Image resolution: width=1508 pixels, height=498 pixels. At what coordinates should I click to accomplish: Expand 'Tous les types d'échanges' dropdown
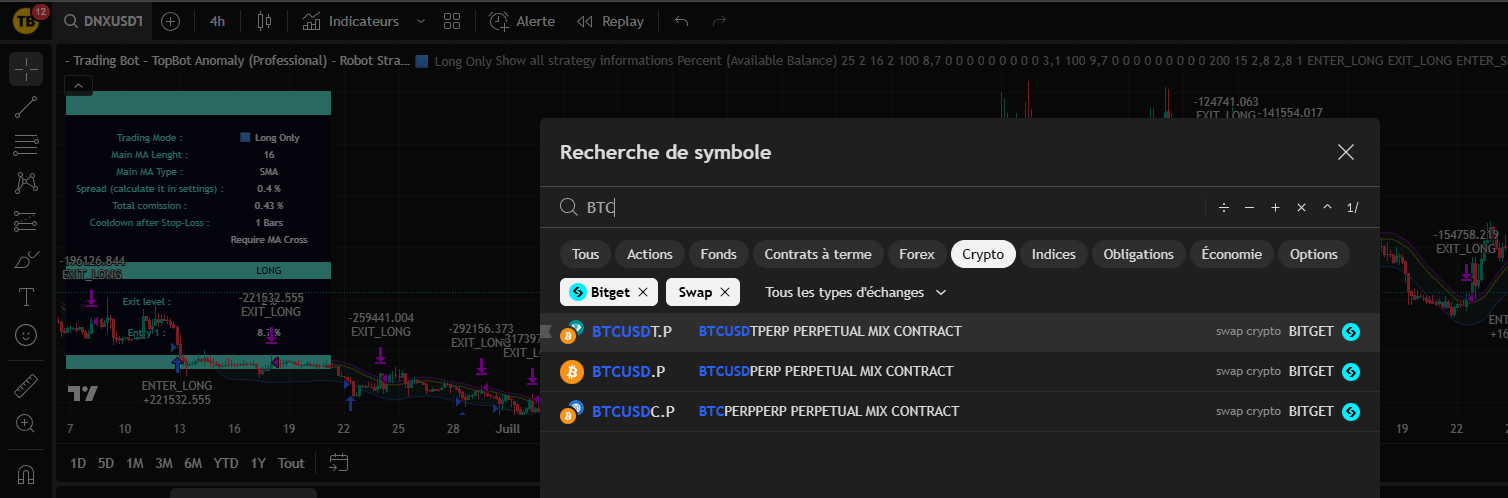point(855,292)
